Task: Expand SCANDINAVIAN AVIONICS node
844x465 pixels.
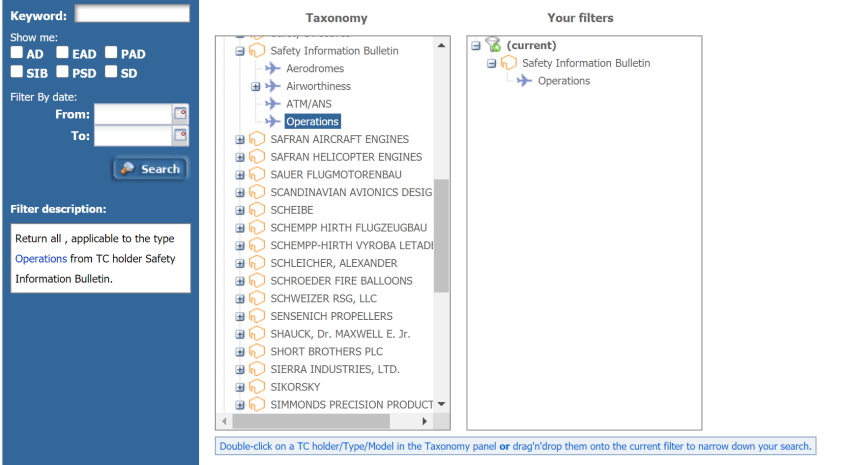Action: (x=240, y=193)
